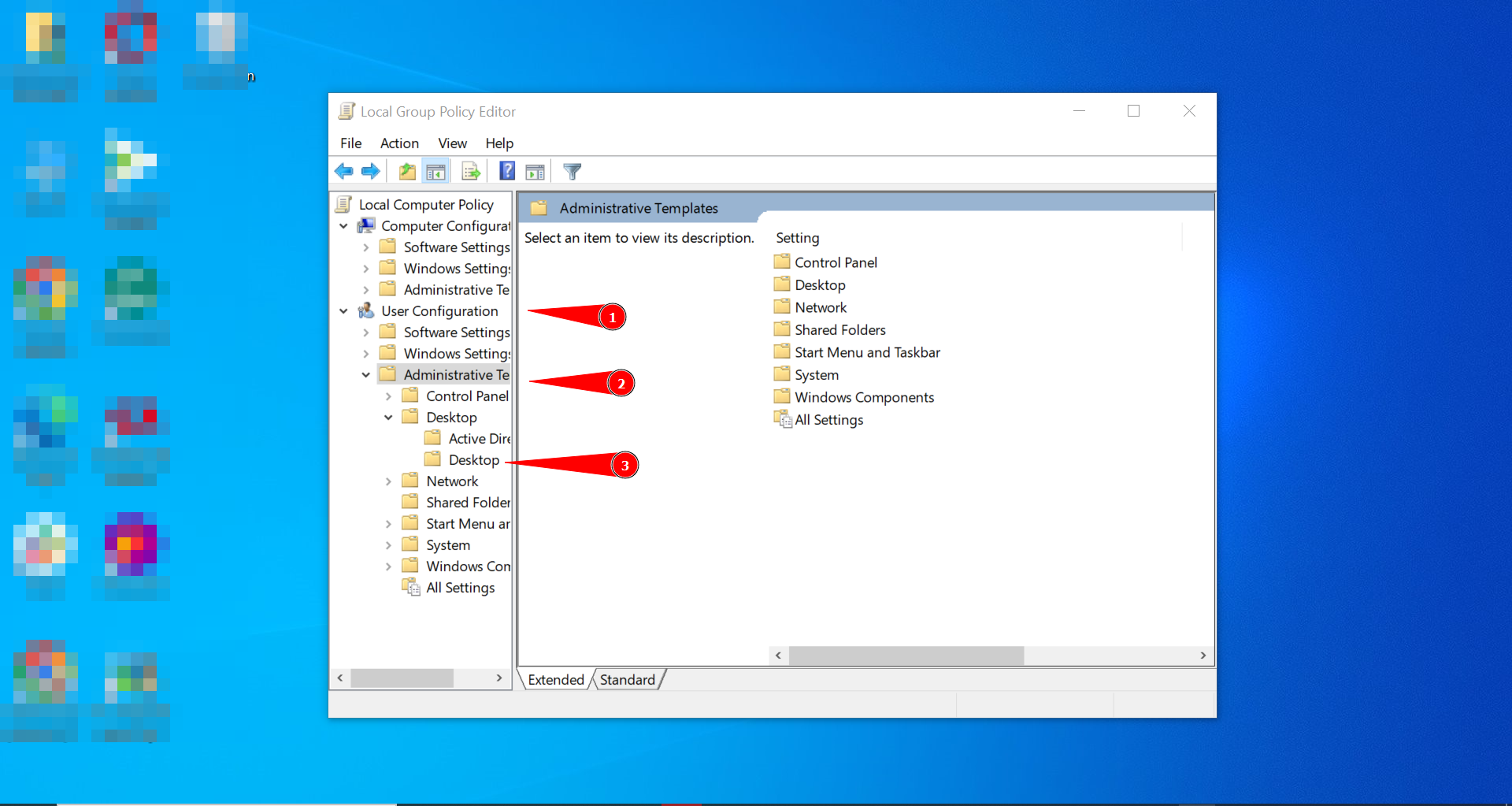Open Help using the blue question mark icon

[506, 171]
